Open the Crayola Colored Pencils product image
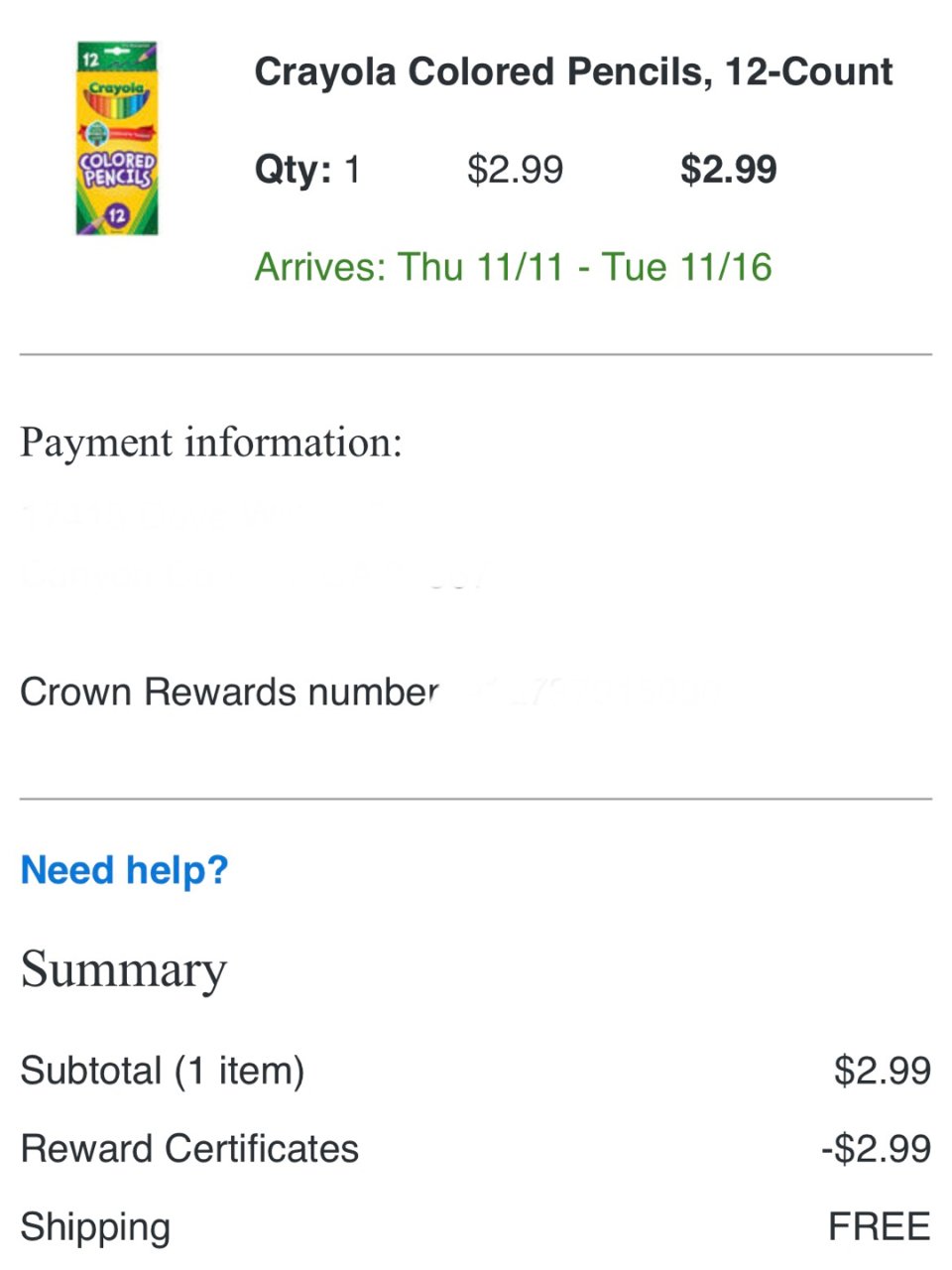The image size is (952, 1270). 117,138
